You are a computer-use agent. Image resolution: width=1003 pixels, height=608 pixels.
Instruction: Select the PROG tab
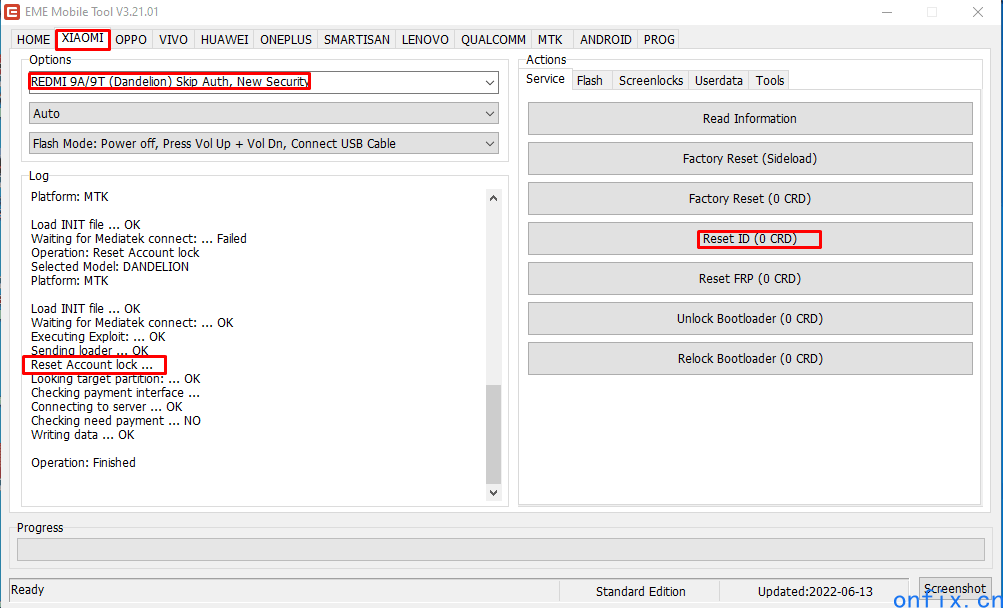(x=659, y=40)
